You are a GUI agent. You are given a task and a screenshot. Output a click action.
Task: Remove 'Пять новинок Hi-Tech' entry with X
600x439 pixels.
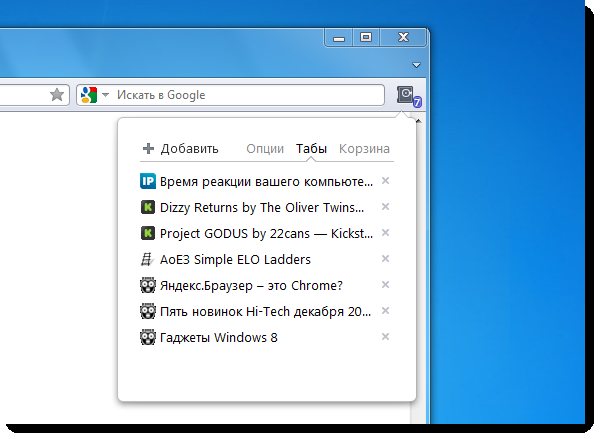(x=385, y=311)
